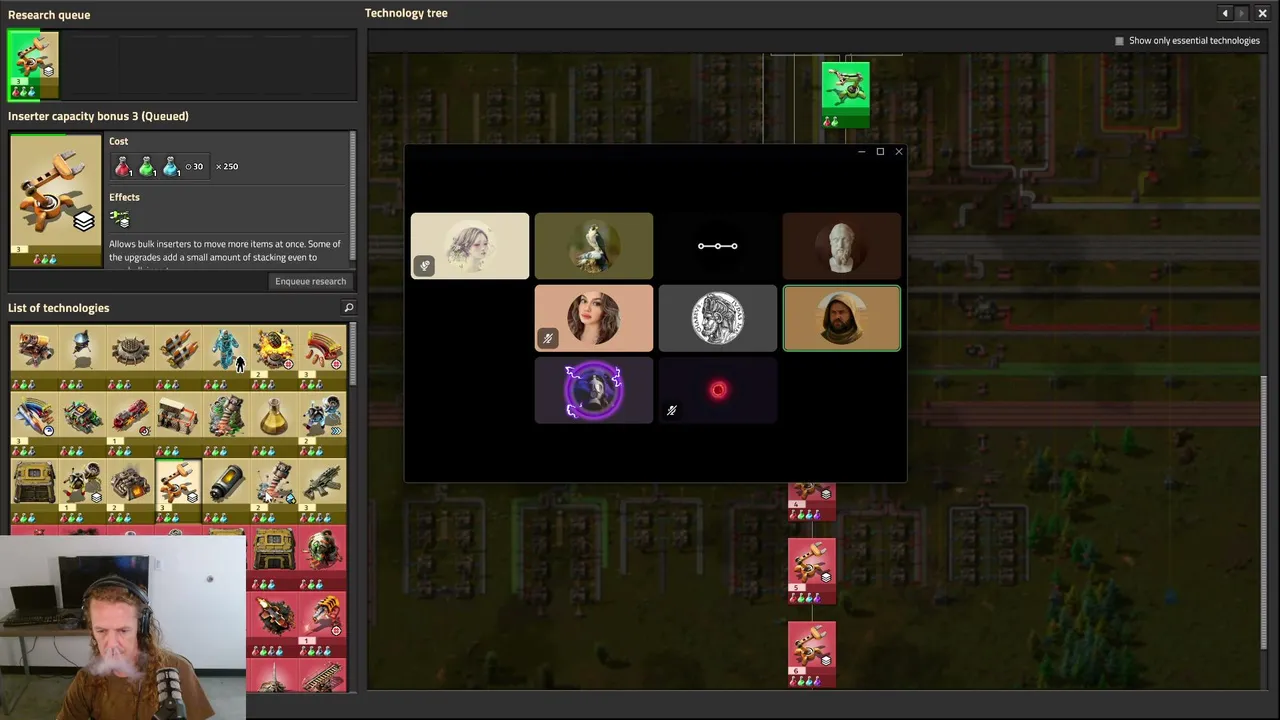Select the mining drill technology marked 2
This screenshot has height=720, width=1280.
click(274, 491)
